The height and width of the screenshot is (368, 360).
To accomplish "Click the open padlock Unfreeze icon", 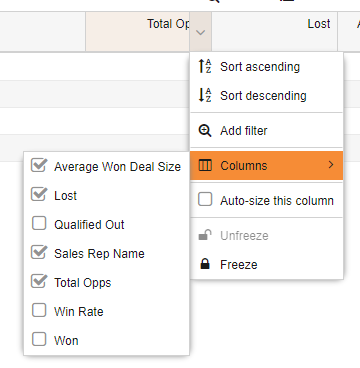I will (x=205, y=235).
